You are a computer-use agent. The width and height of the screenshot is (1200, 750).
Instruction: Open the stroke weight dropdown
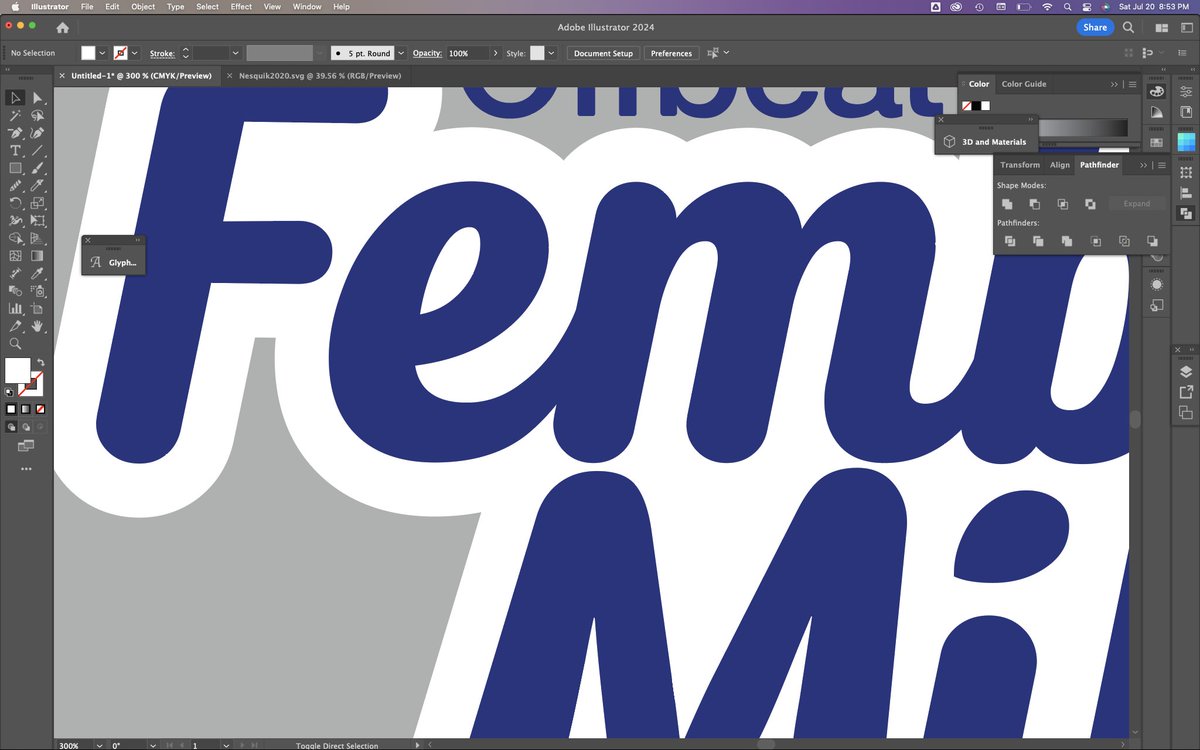tap(236, 53)
